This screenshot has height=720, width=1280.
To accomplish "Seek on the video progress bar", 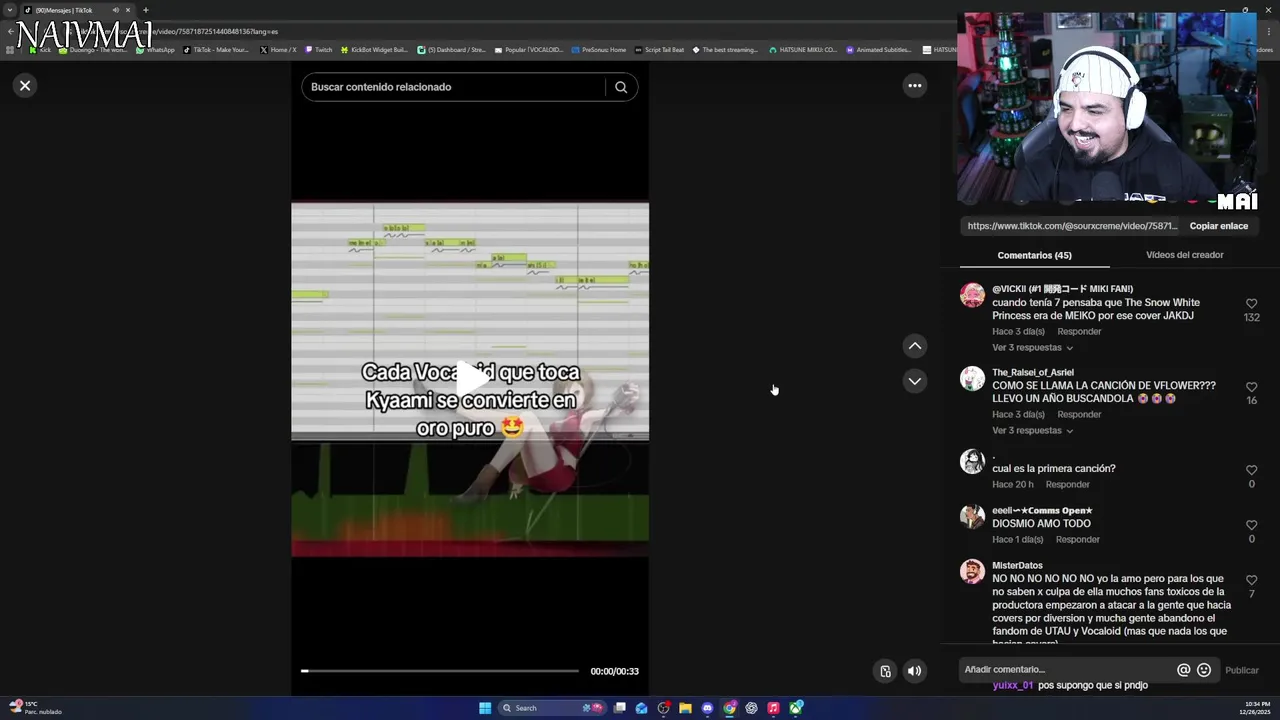I will pyautogui.click(x=440, y=671).
